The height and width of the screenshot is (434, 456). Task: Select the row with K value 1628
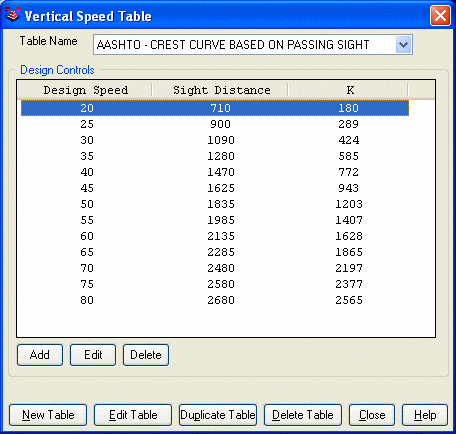[215, 236]
